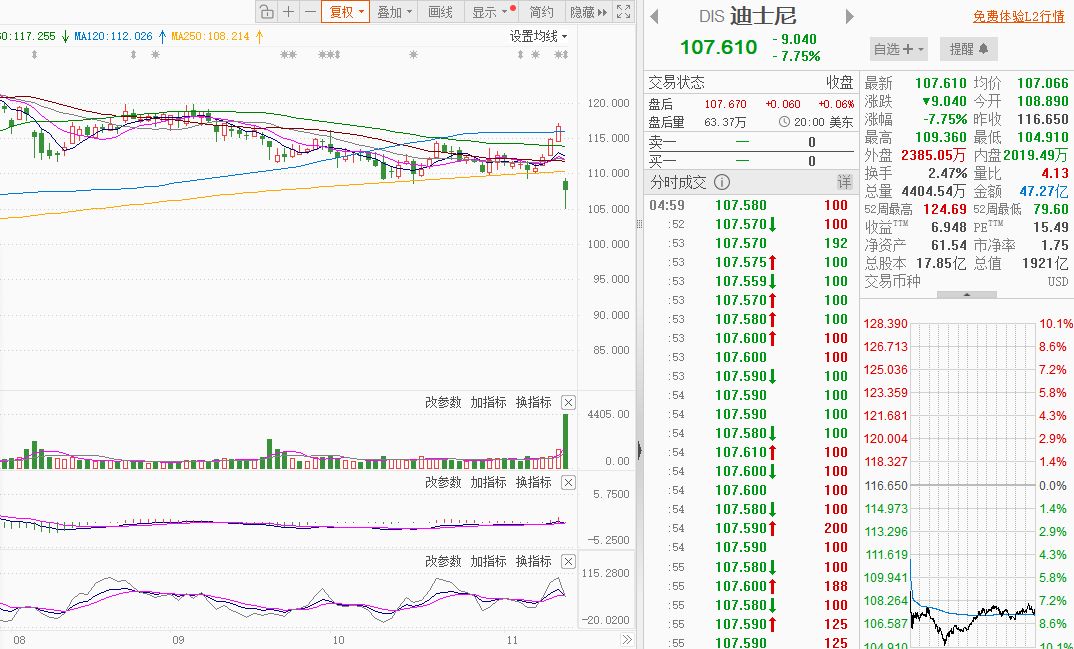Click the unlock padlock icon in chart toolbar
The width and height of the screenshot is (1074, 649).
(x=267, y=12)
